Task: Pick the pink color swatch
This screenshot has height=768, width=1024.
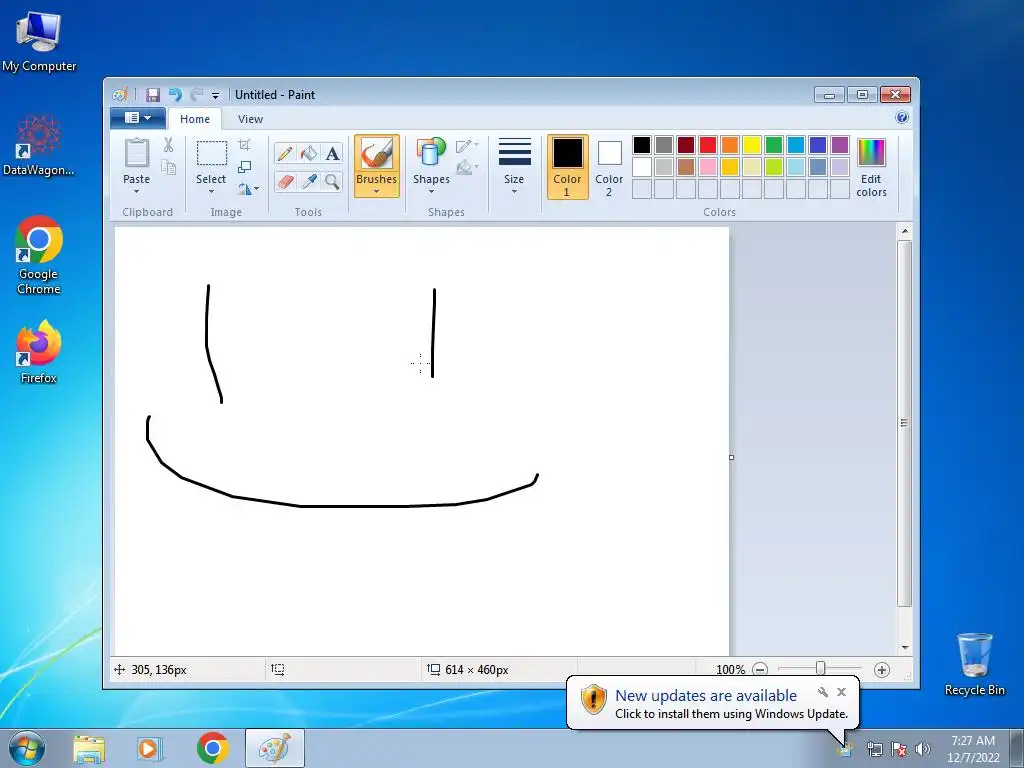Action: click(x=708, y=167)
